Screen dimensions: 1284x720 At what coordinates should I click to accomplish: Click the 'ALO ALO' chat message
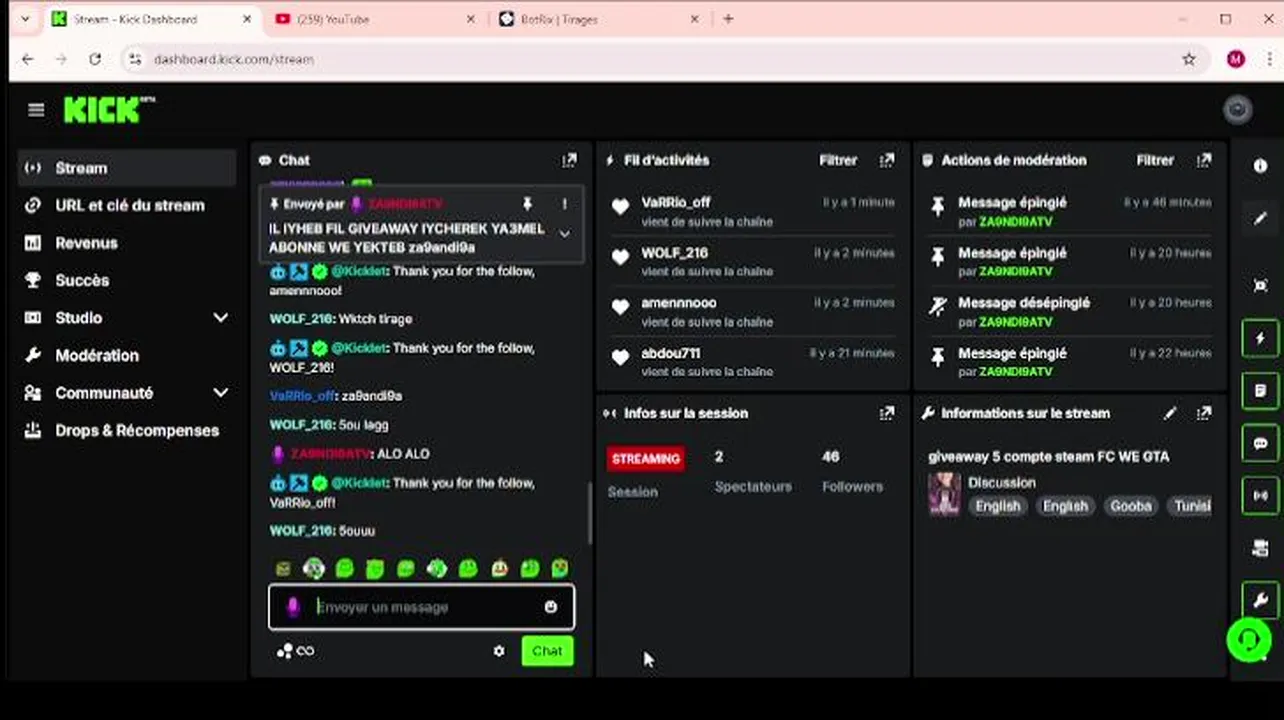[x=350, y=454]
